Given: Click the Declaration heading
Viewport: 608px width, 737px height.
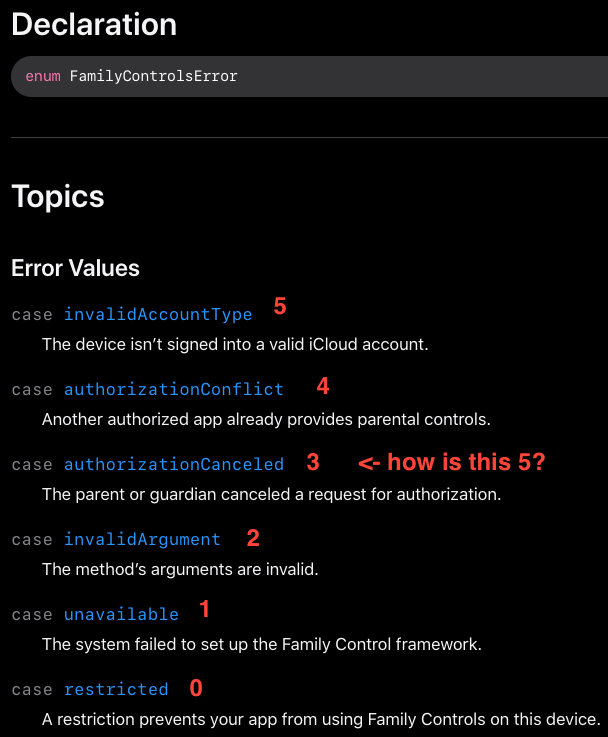Looking at the screenshot, I should click(x=94, y=24).
